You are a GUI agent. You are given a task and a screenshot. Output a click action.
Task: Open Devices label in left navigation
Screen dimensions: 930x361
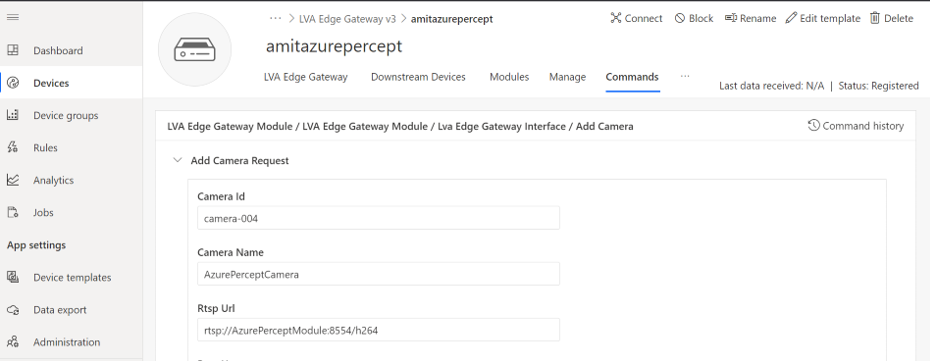click(x=51, y=83)
